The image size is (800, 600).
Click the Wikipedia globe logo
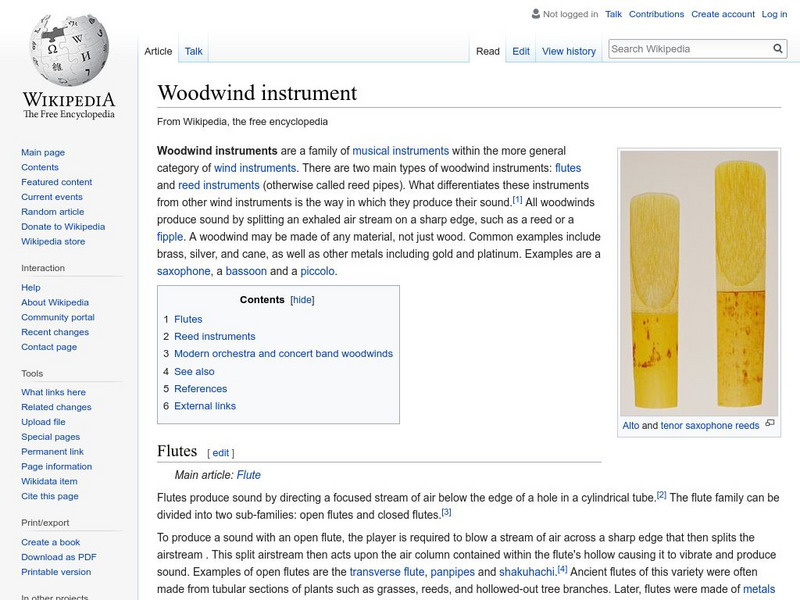point(69,49)
